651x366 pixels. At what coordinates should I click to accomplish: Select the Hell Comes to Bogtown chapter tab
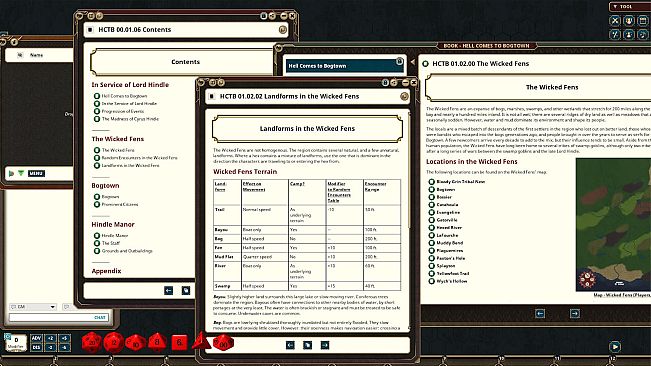[344, 66]
